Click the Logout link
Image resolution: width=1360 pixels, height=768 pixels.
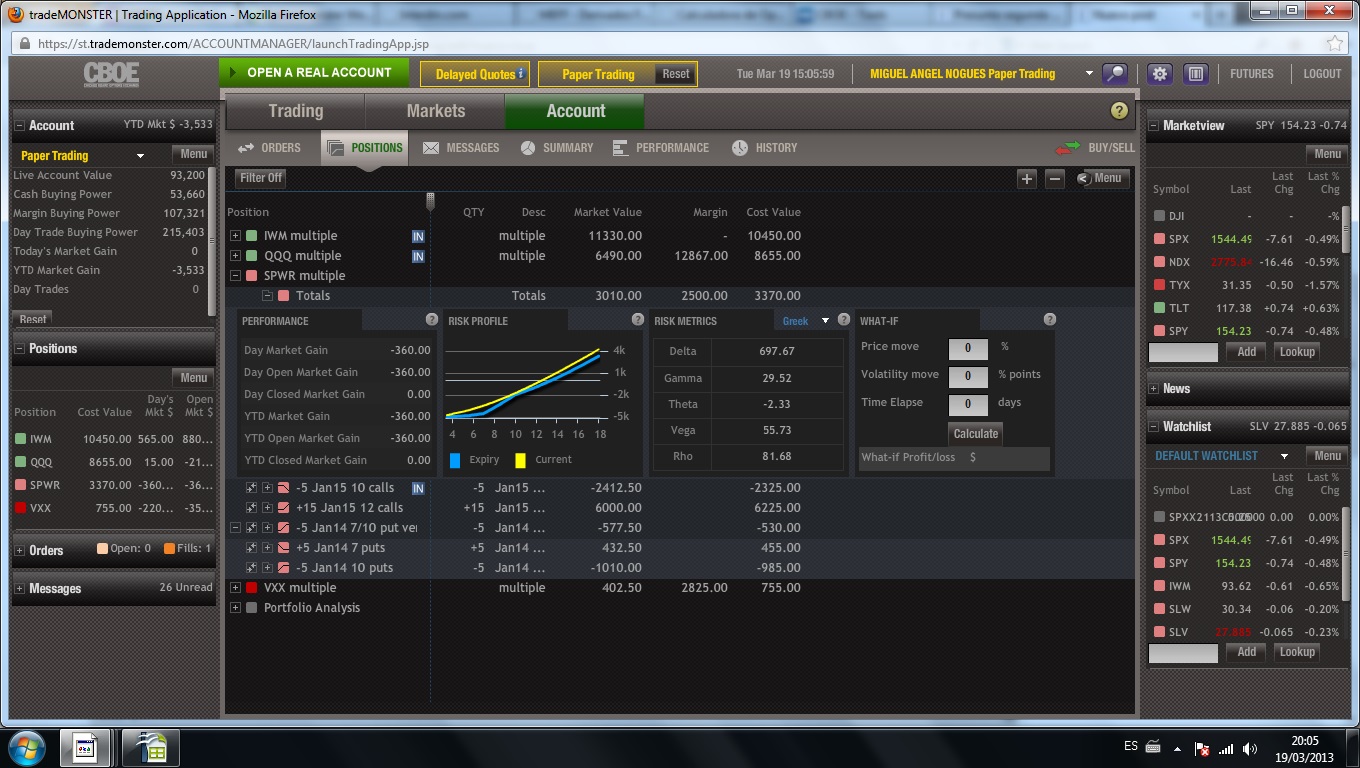pos(1322,74)
